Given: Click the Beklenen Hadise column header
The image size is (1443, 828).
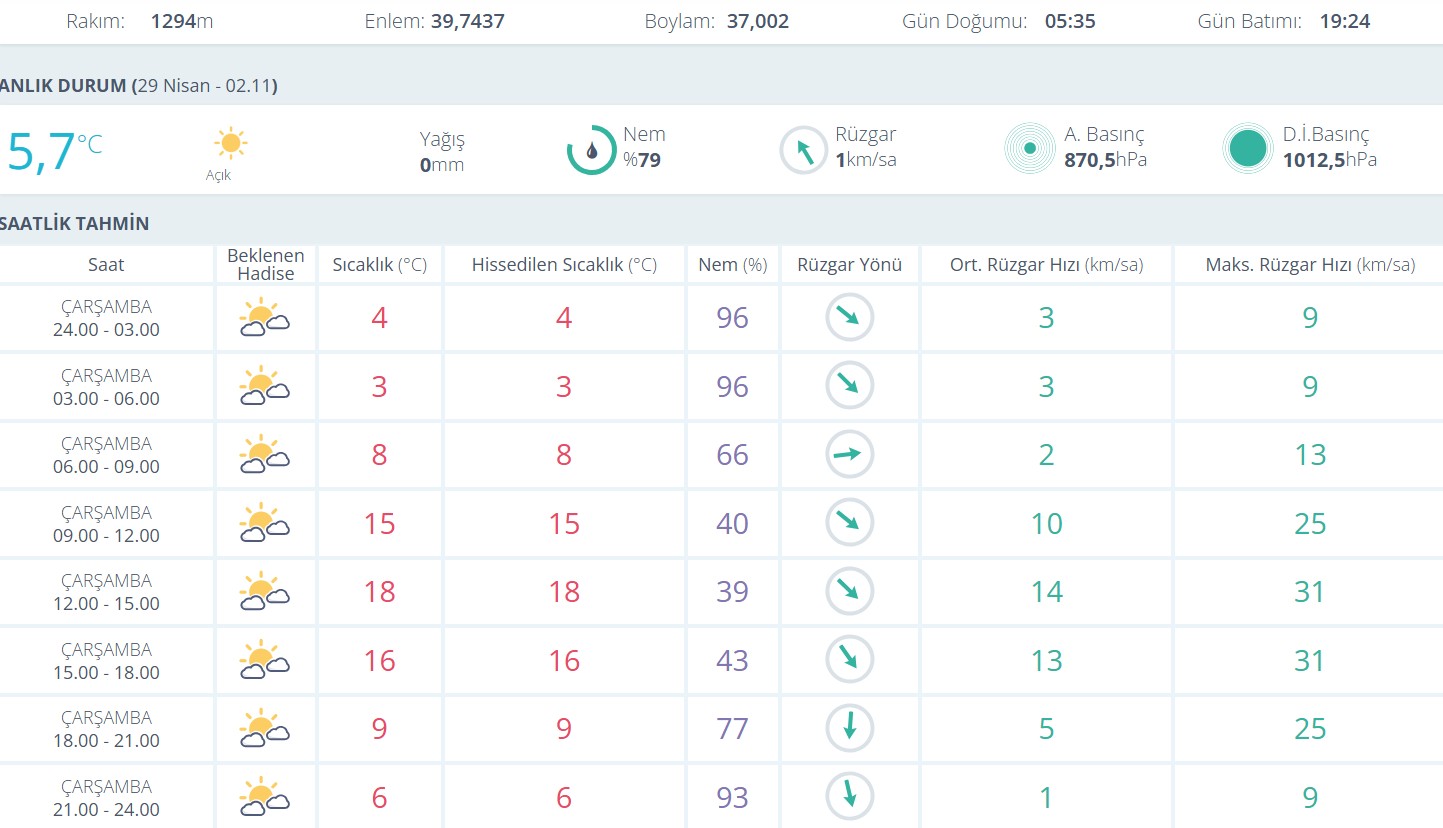Looking at the screenshot, I should (266, 265).
